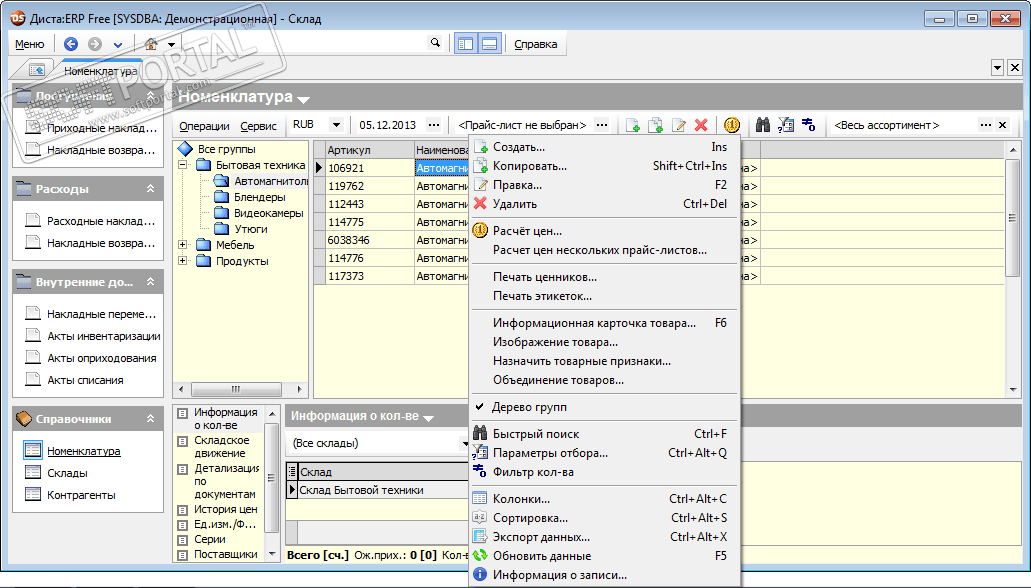Toggle the 'Дерево групп' checked menu item

[529, 407]
